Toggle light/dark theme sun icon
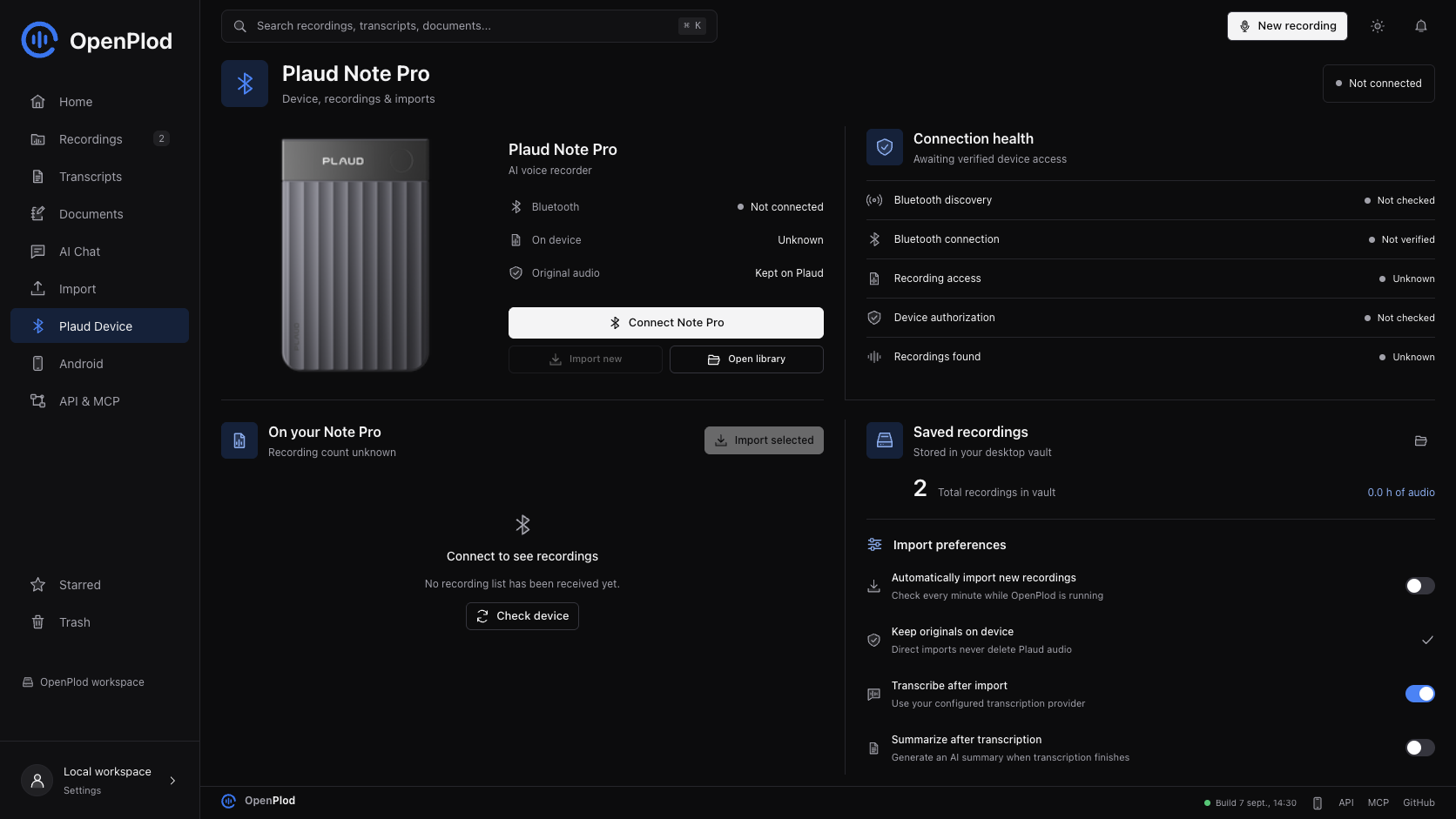 1378,26
